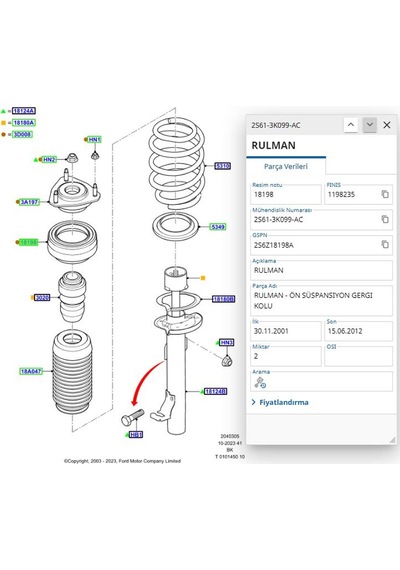This screenshot has width=400, height=570.
Task: Select part label 5310 on coil spring
Action: click(223, 166)
